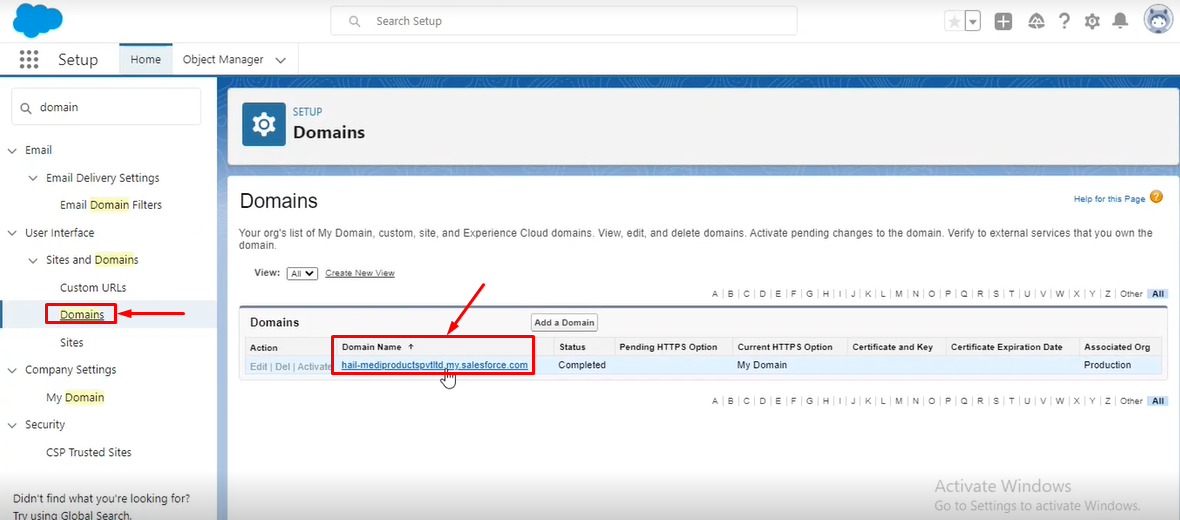Click the Create New View link
The image size is (1180, 520).
pyautogui.click(x=360, y=273)
